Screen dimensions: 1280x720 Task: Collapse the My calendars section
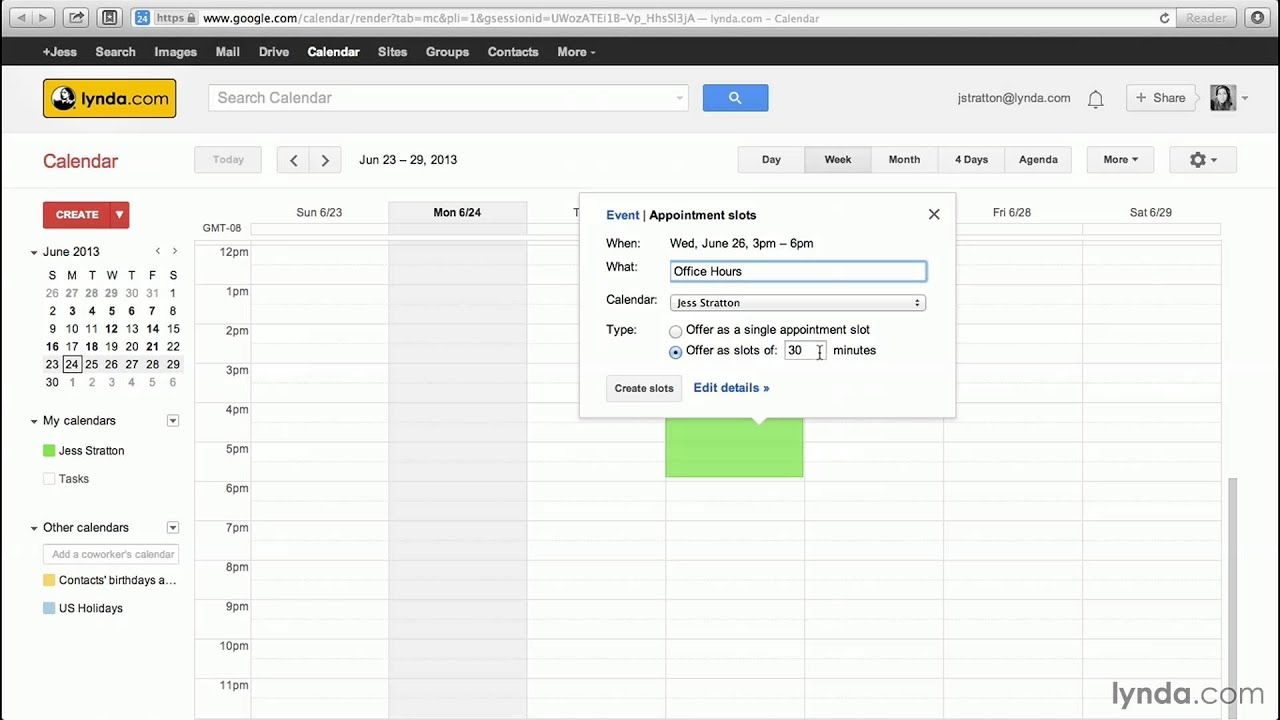click(34, 422)
